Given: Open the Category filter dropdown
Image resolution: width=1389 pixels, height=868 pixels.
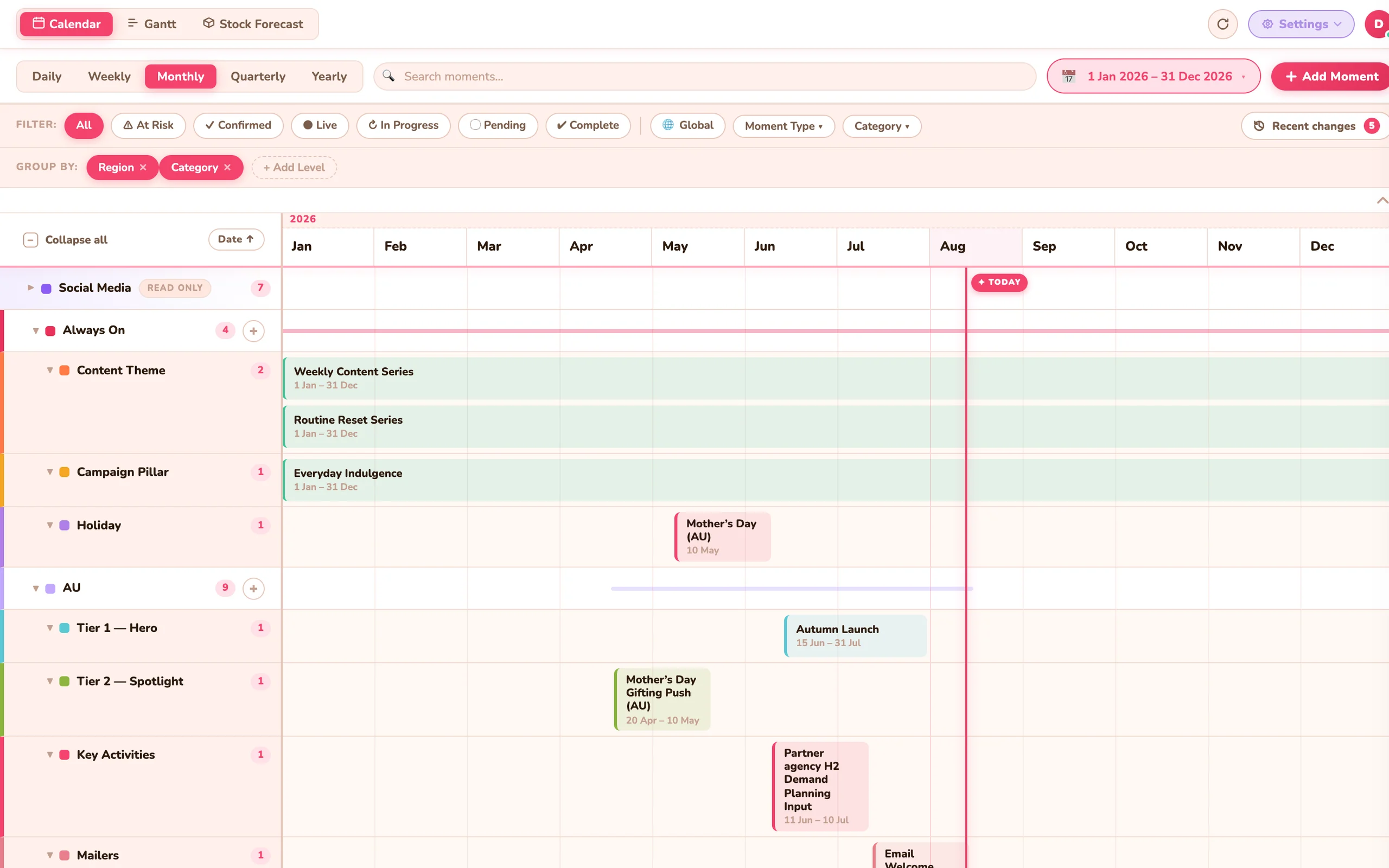Looking at the screenshot, I should 882,126.
